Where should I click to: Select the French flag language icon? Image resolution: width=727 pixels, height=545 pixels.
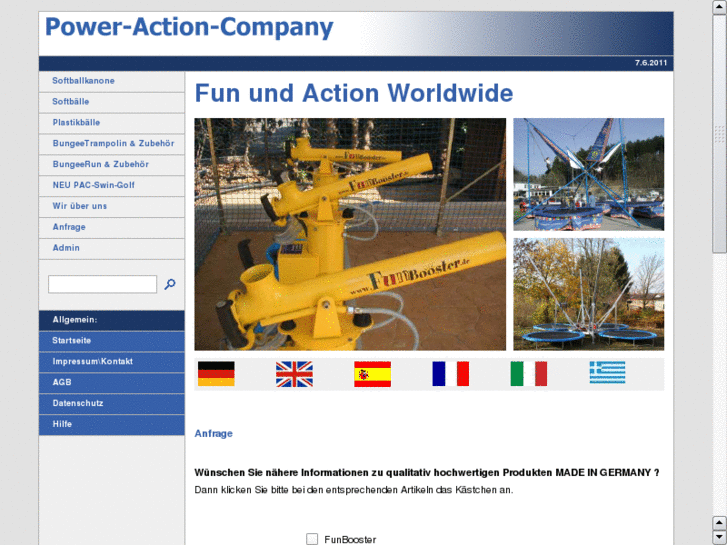(x=451, y=374)
